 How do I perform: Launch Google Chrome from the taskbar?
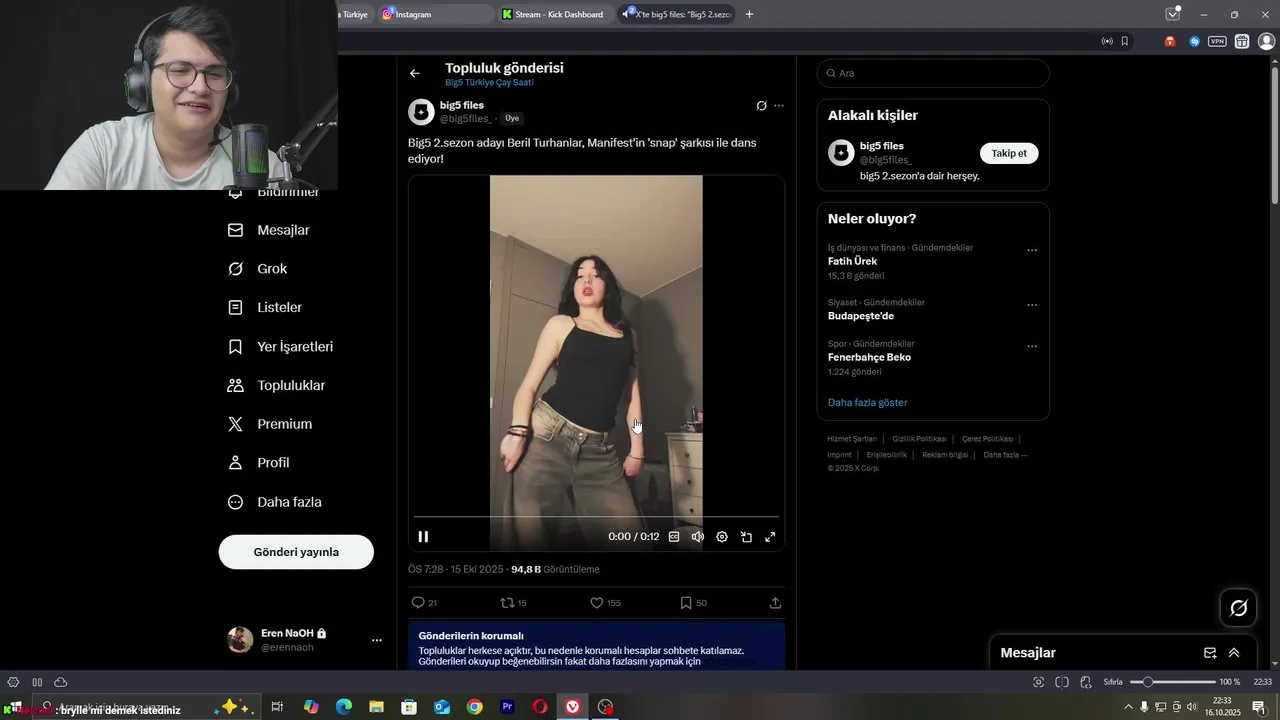click(474, 707)
